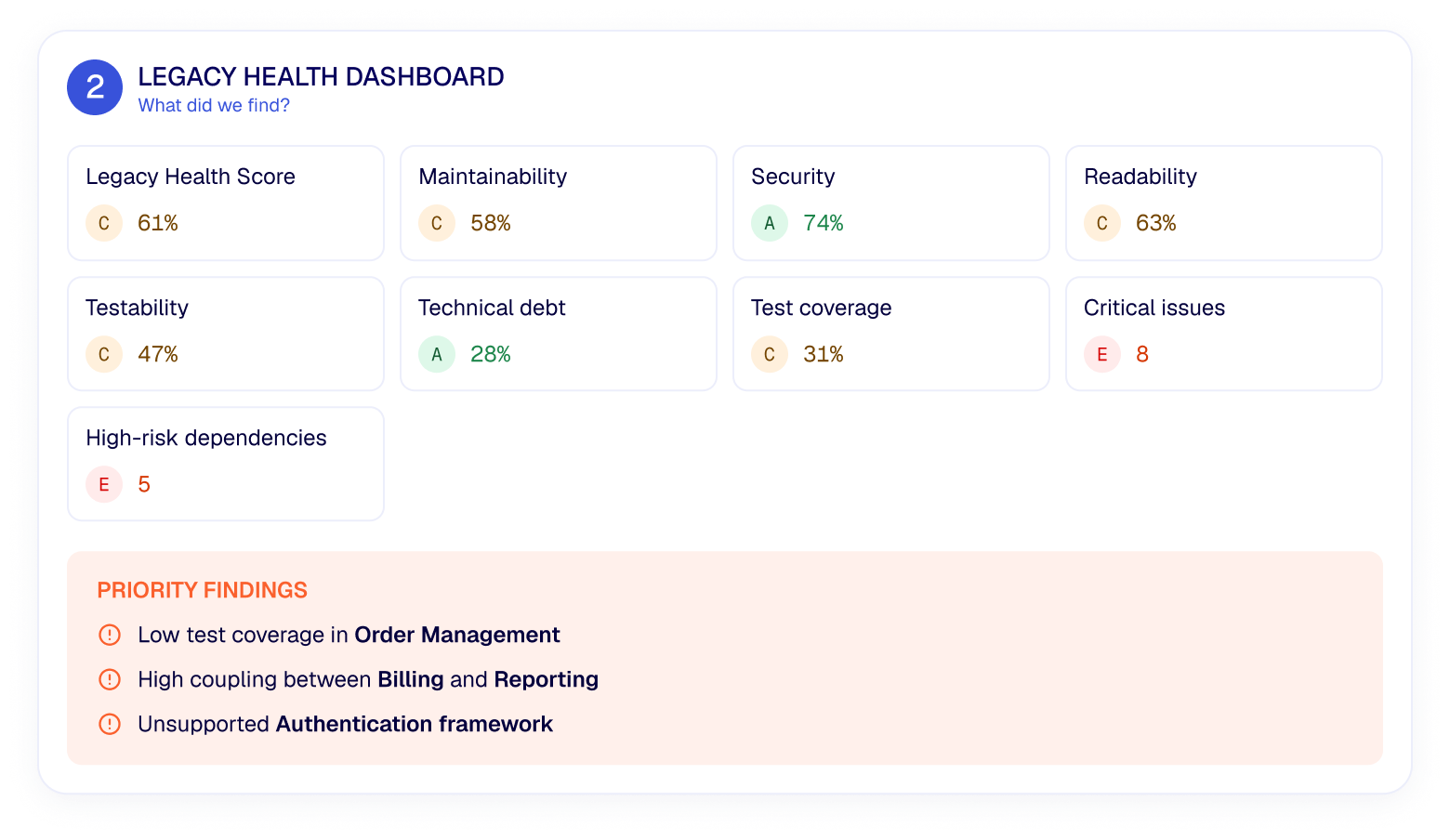Viewport: 1450px width, 840px height.
Task: Open the Legacy Health Score card title
Action: coord(191,177)
